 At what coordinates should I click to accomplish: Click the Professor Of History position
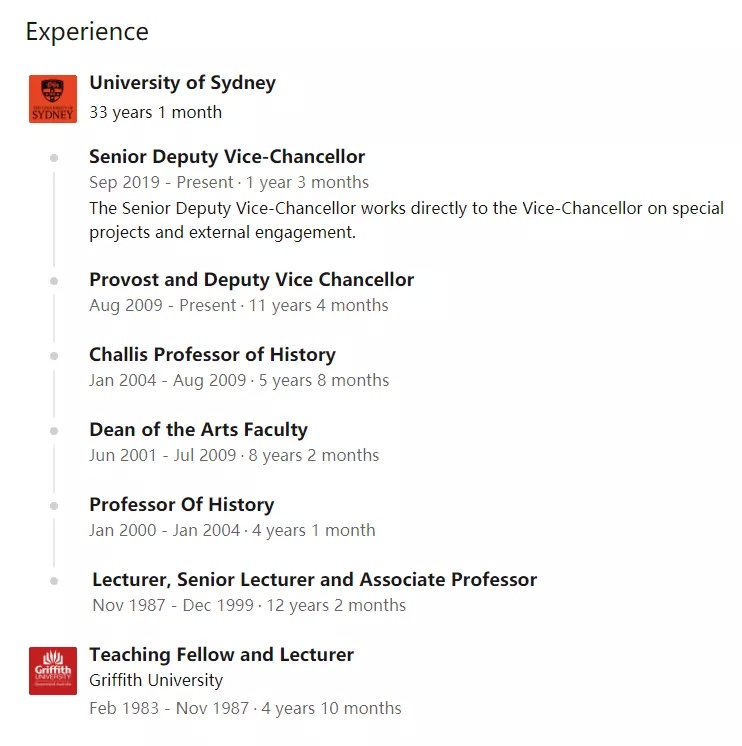182,505
